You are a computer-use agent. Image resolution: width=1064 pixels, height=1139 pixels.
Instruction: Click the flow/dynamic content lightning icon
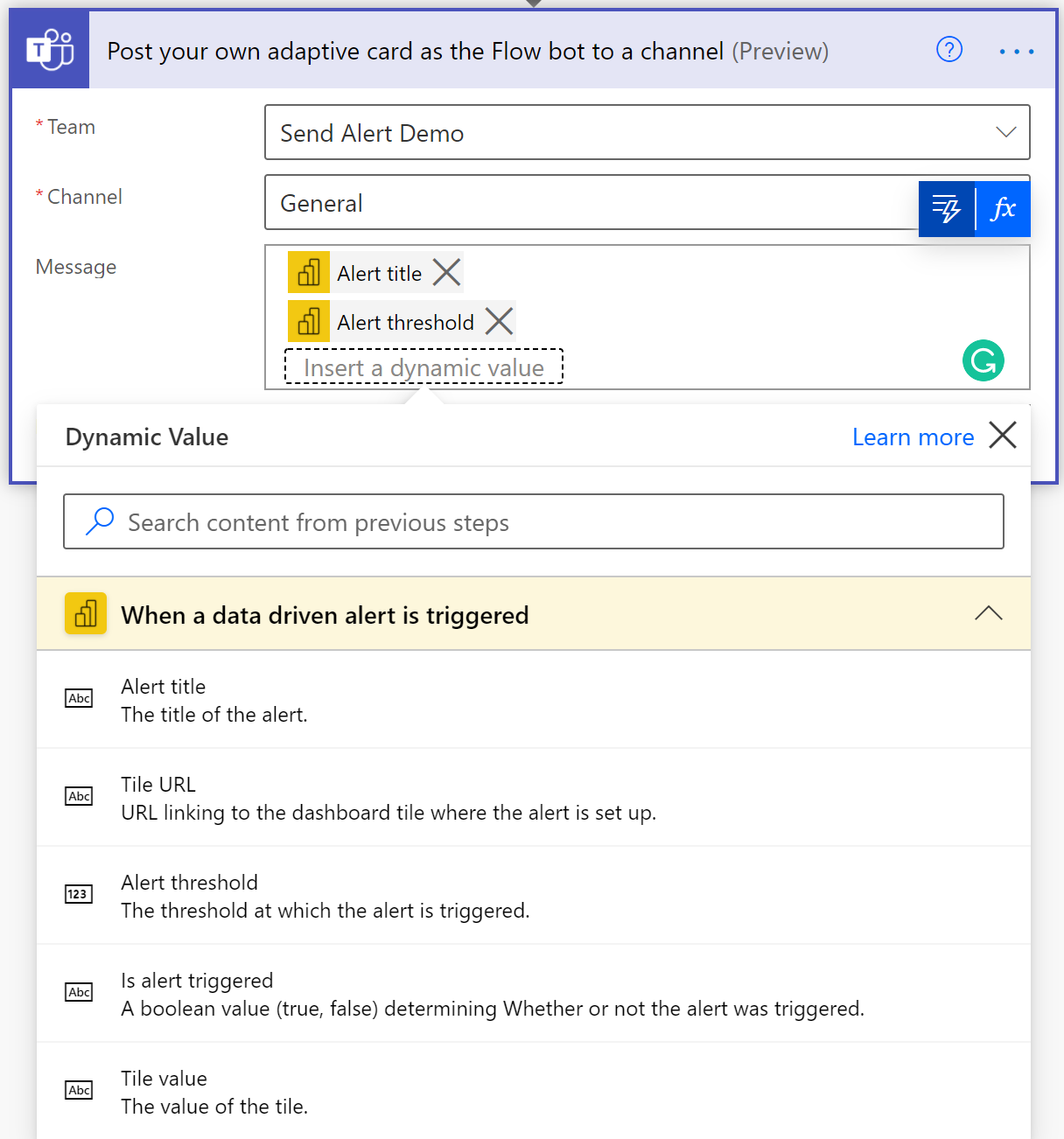coord(946,208)
